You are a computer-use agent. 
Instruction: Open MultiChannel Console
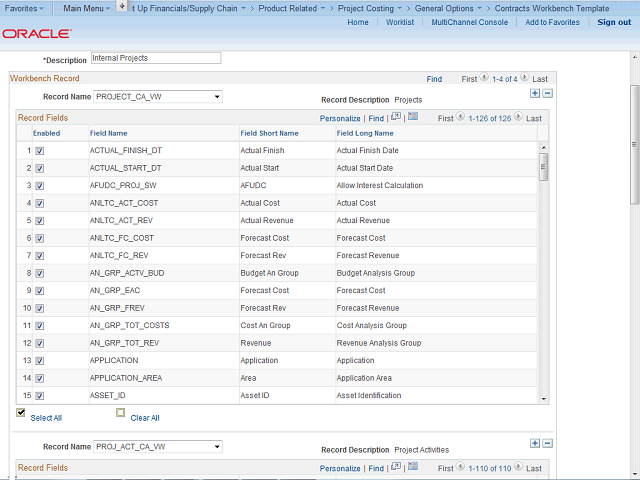[x=470, y=22]
